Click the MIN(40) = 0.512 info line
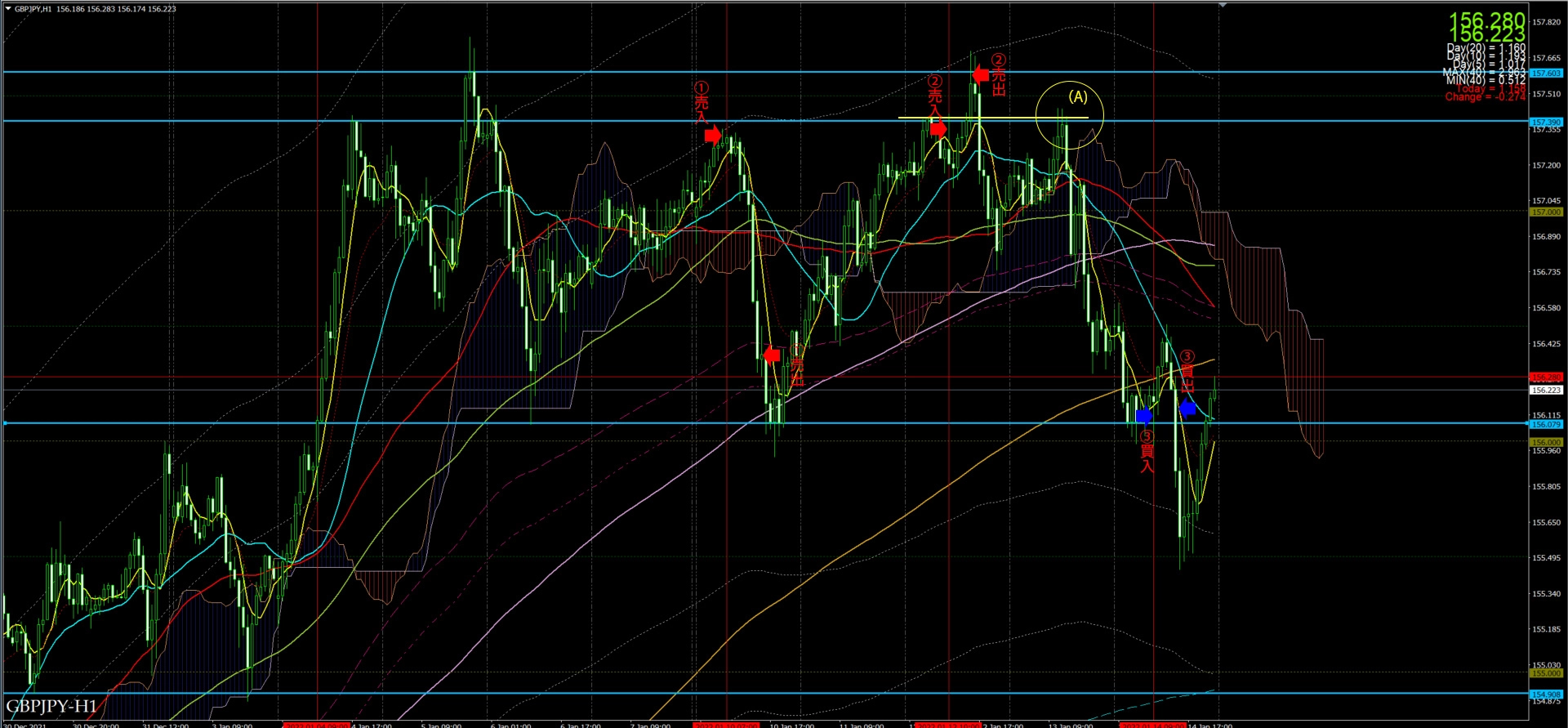 (1486, 80)
